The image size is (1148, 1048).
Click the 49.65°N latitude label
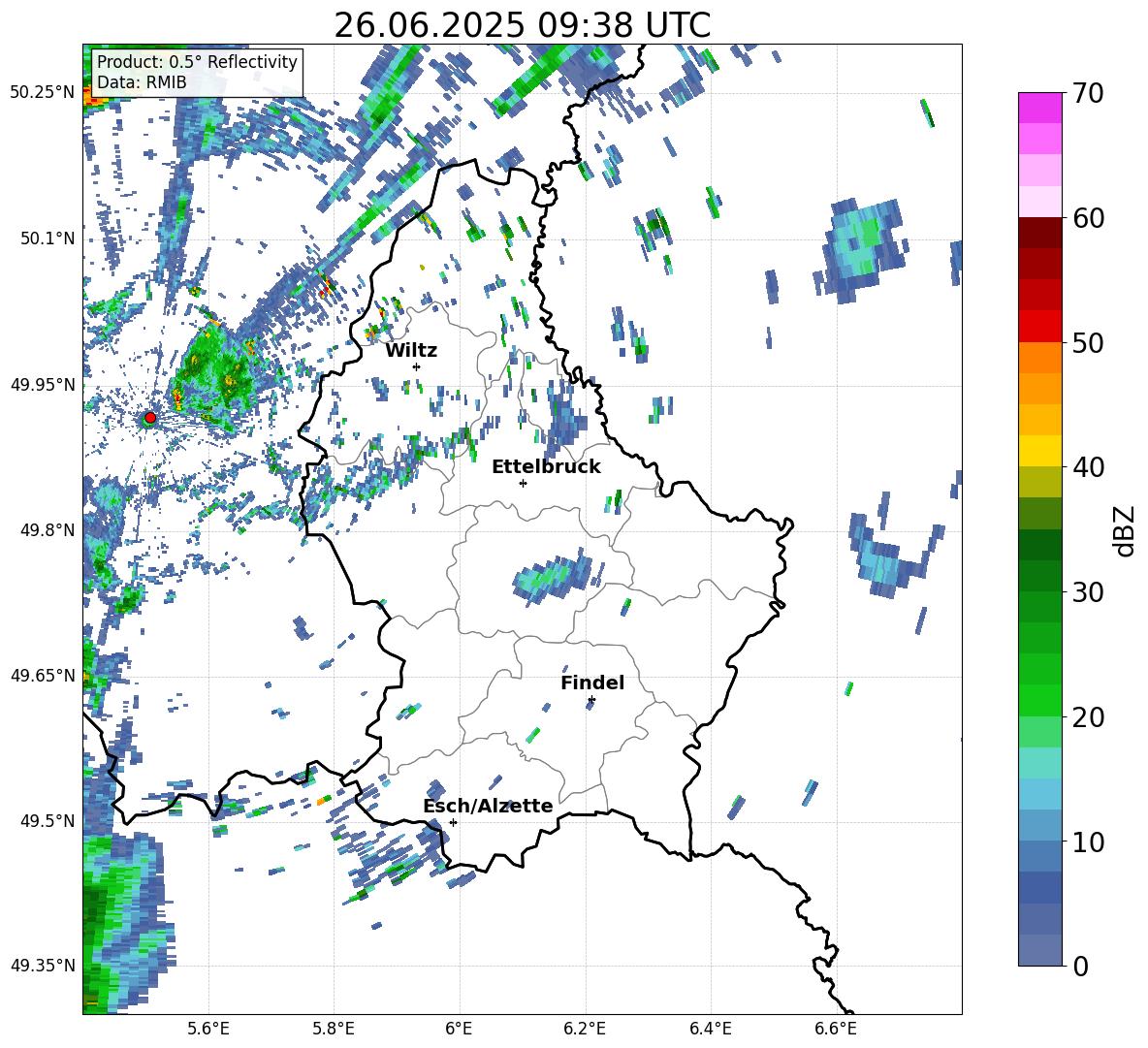pyautogui.click(x=43, y=675)
